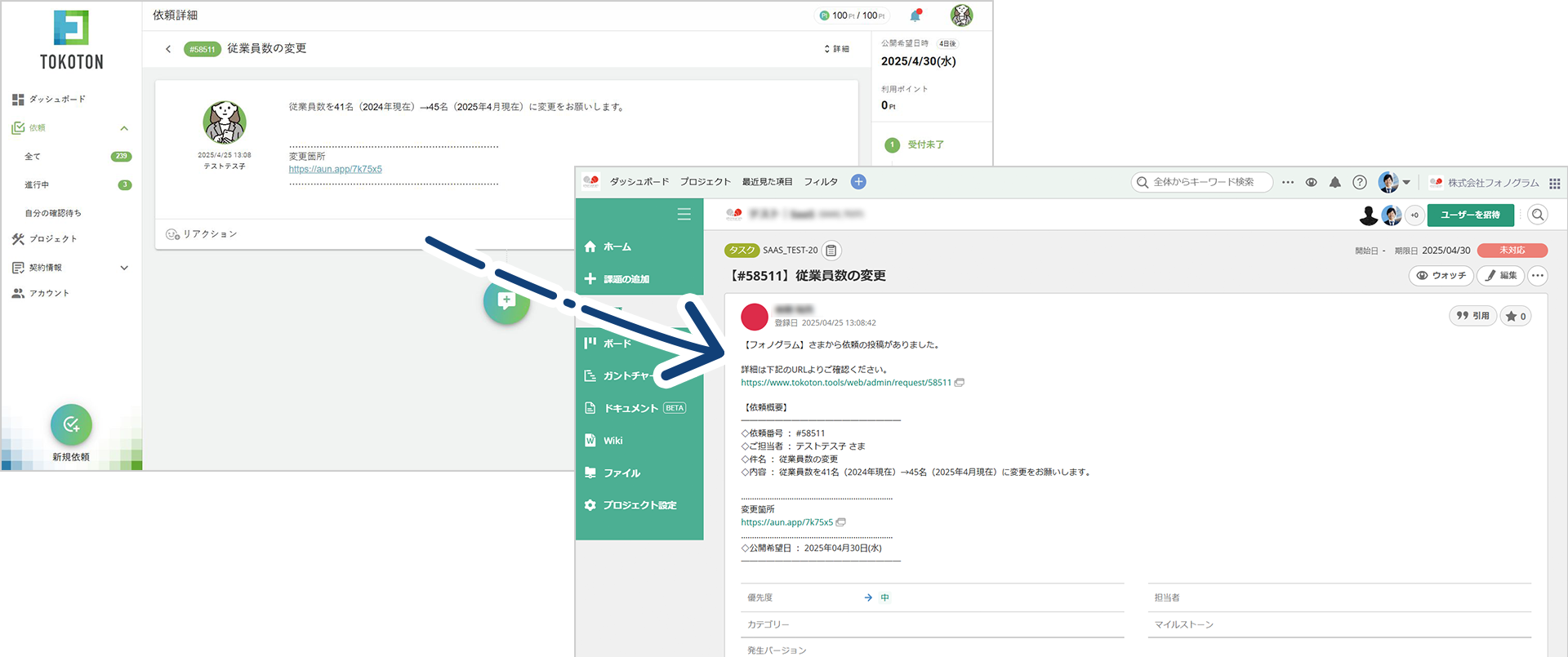Star the issue comment
1568x657 pixels.
[1516, 317]
